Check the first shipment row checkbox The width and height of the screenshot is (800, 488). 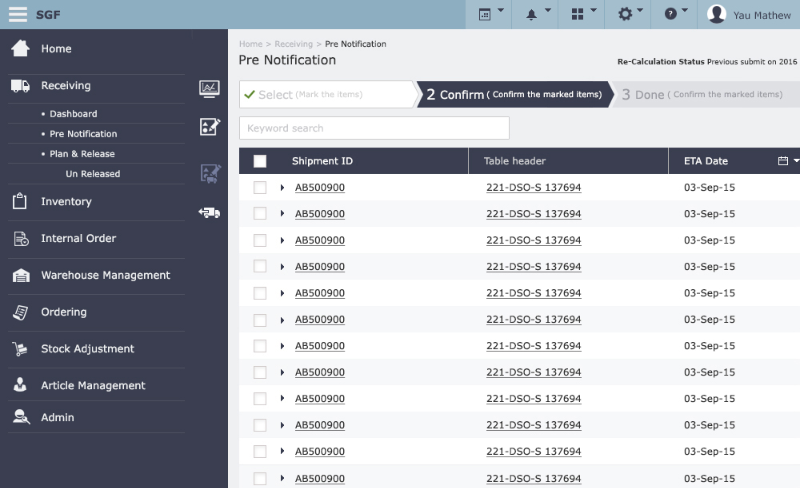[x=260, y=187]
